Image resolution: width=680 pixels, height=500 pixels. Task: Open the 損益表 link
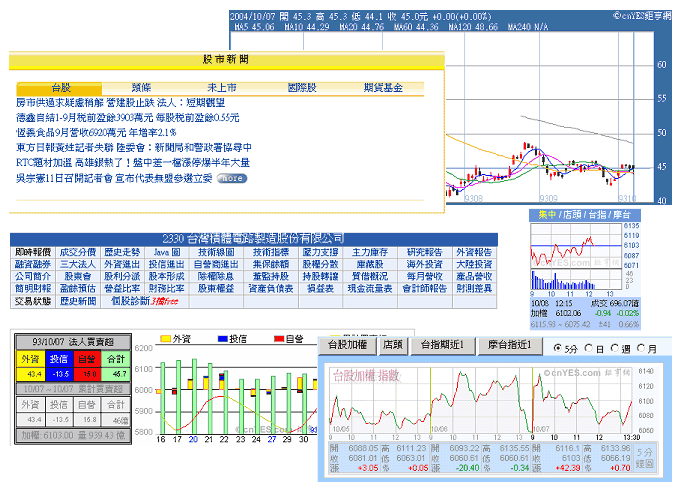[x=320, y=289]
